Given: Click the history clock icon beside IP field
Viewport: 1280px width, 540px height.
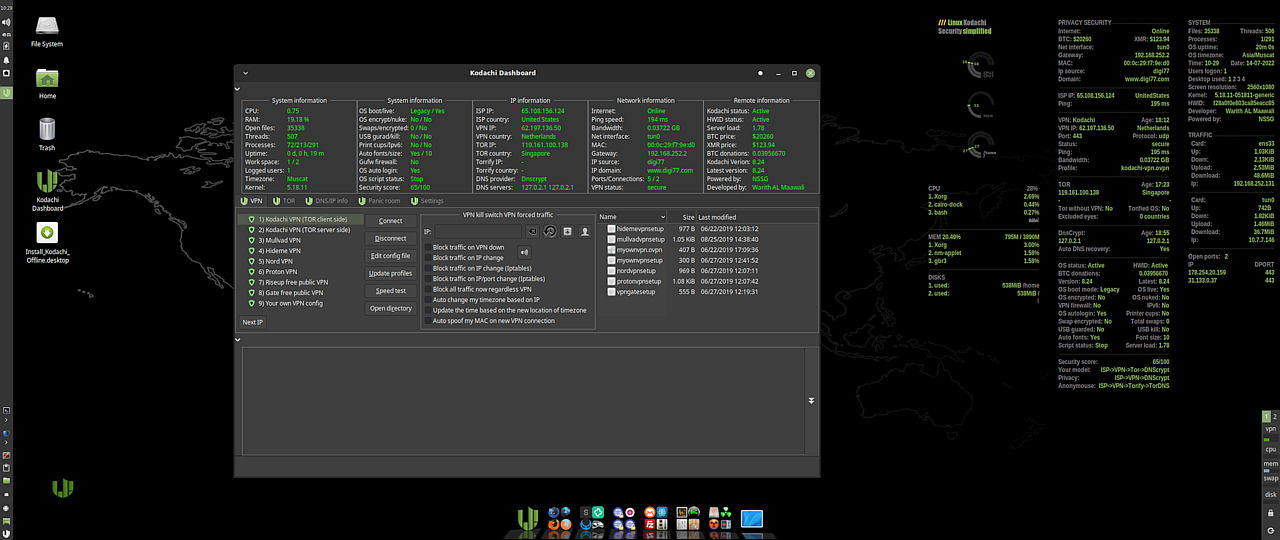Looking at the screenshot, I should [x=549, y=231].
